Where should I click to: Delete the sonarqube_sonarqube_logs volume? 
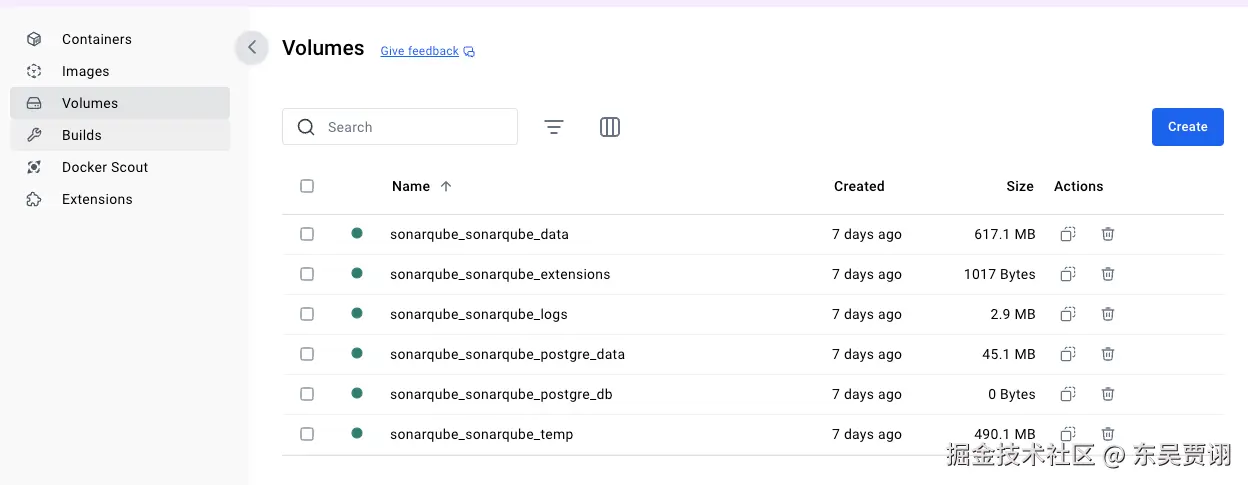point(1108,314)
